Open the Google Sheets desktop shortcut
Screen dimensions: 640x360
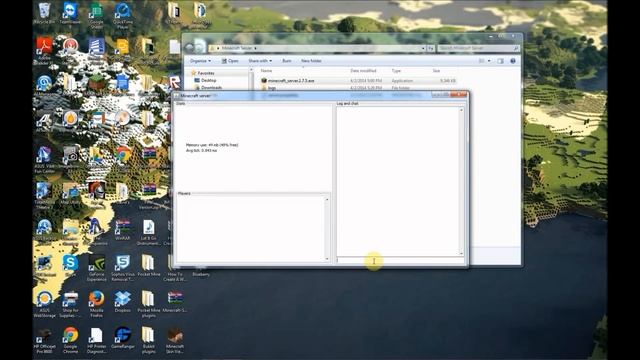pos(96,15)
